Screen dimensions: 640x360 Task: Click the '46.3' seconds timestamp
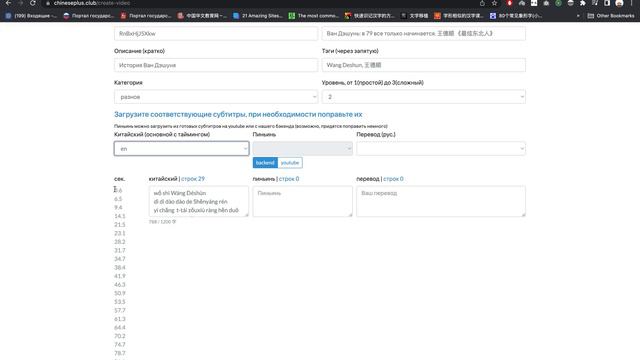pyautogui.click(x=120, y=284)
